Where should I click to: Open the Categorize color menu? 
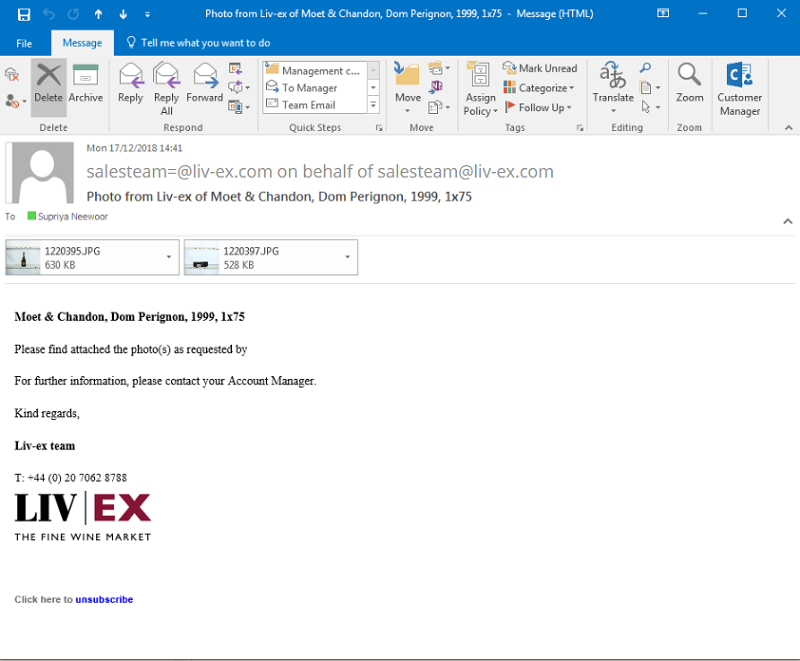[x=539, y=88]
